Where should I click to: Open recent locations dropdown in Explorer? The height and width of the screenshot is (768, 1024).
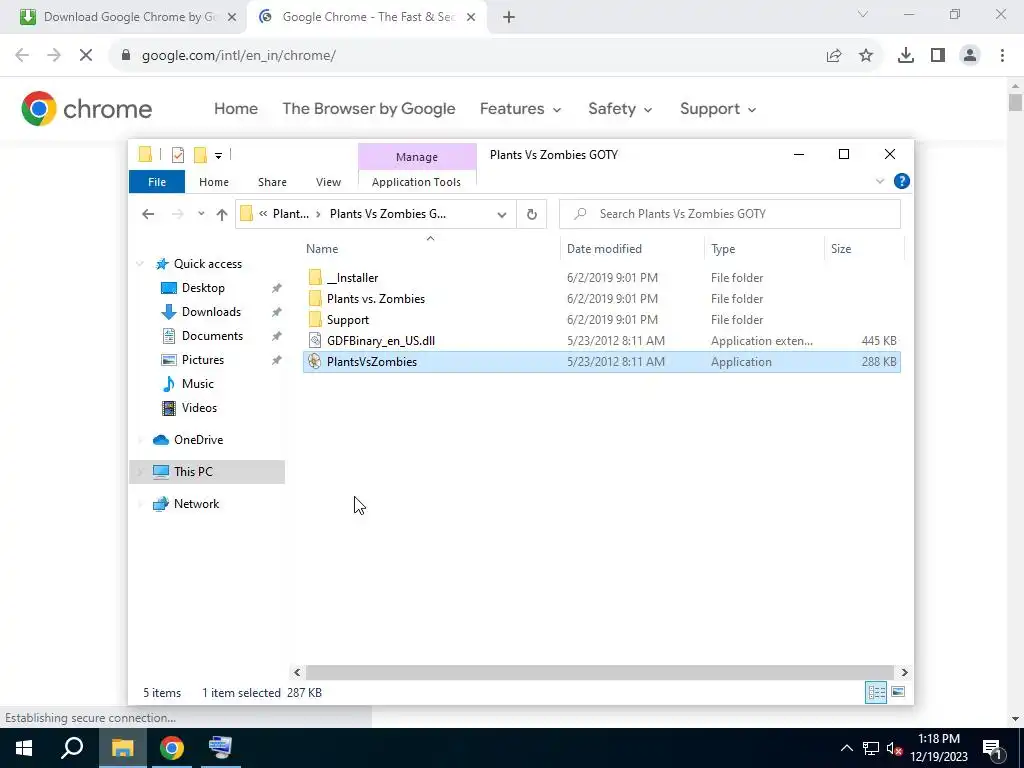(x=201, y=214)
